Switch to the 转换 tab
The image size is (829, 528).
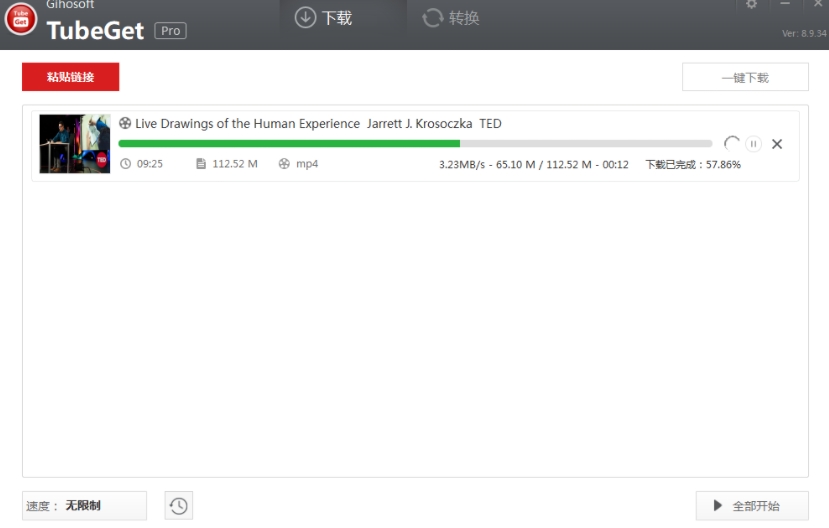(450, 18)
